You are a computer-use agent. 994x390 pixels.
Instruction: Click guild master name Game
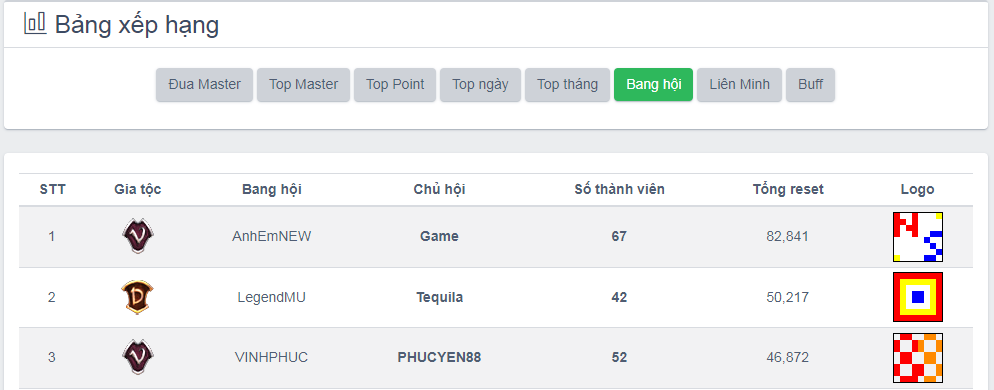pyautogui.click(x=439, y=237)
